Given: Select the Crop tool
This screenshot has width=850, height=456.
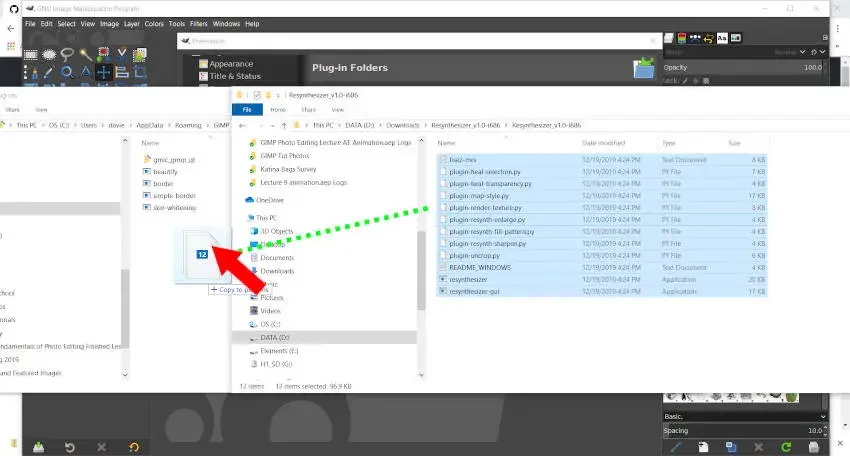Looking at the screenshot, I should click(140, 72).
